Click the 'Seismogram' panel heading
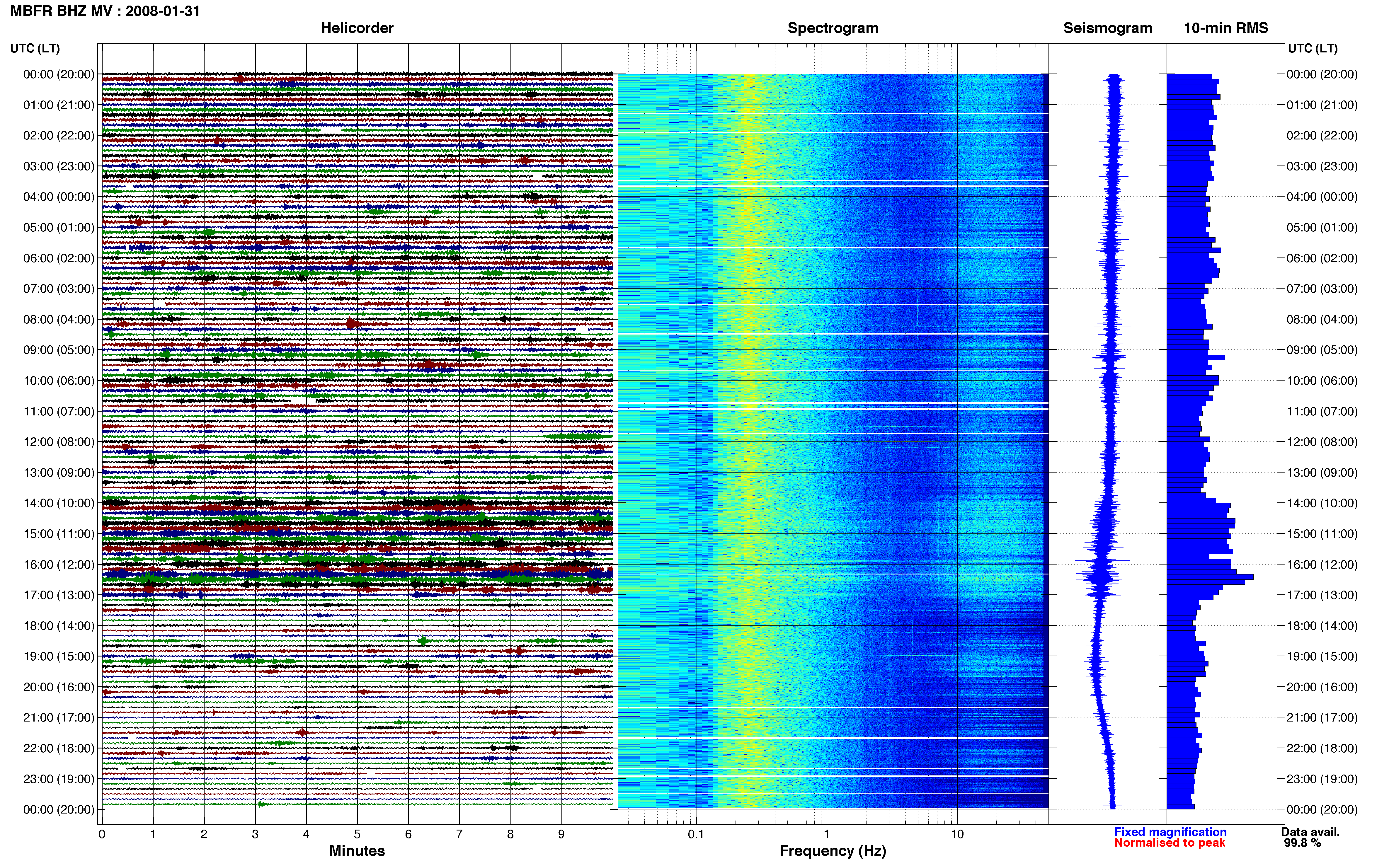This screenshot has width=1389, height=868. coord(1108,28)
